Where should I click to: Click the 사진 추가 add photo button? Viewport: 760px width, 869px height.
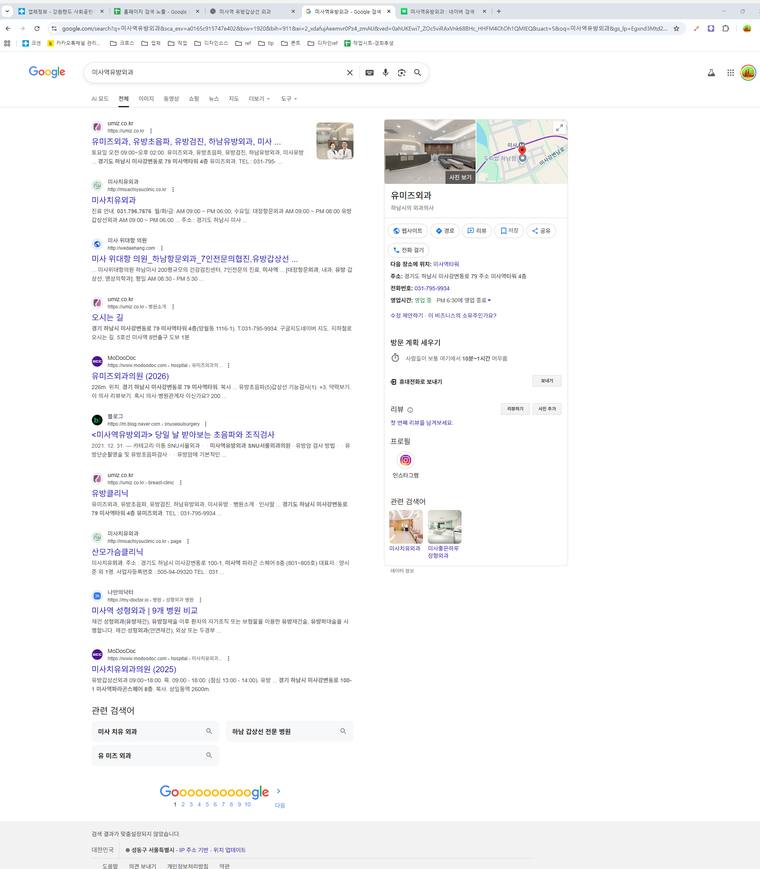tap(547, 408)
